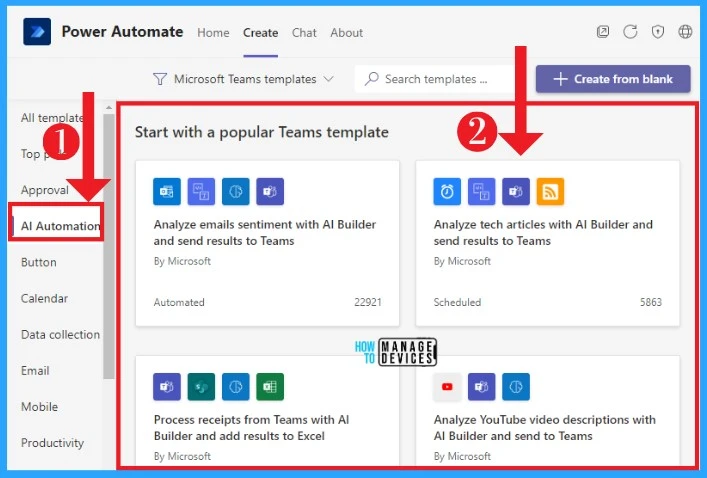The image size is (707, 478).
Task: Click alarm clock icon on tech articles card
Action: point(447,191)
